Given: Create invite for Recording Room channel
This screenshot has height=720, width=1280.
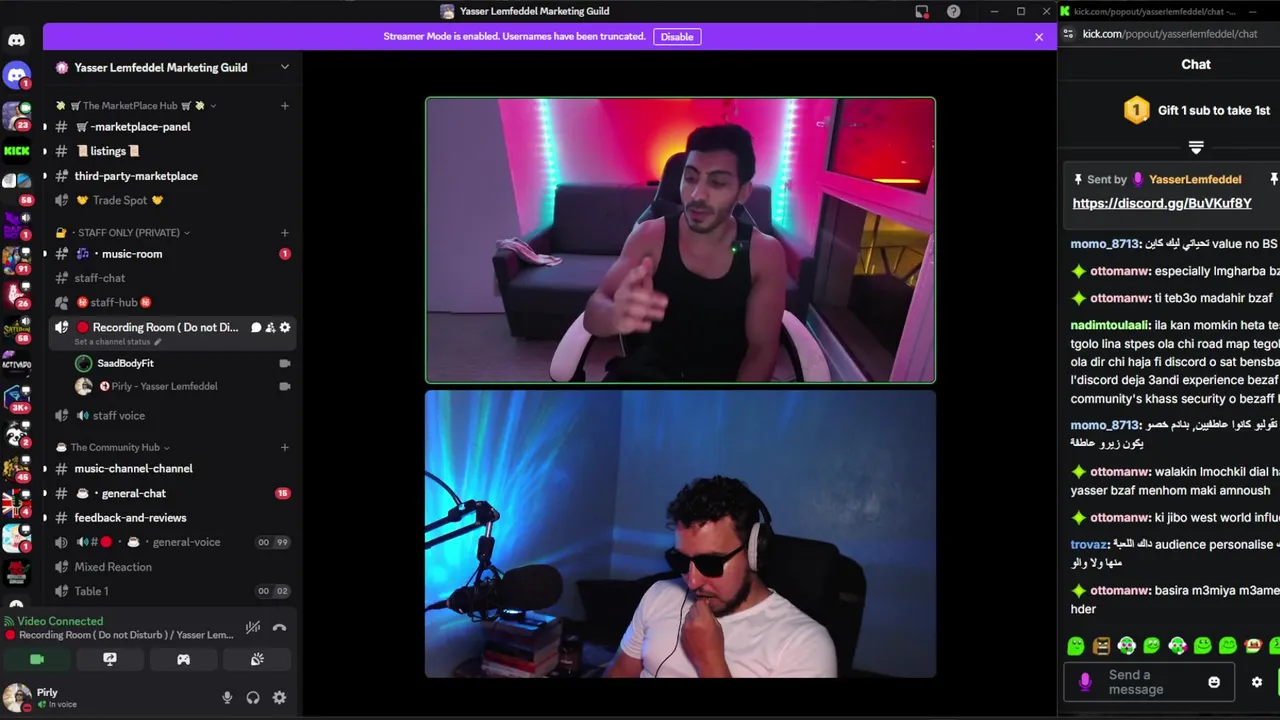Looking at the screenshot, I should click(270, 327).
